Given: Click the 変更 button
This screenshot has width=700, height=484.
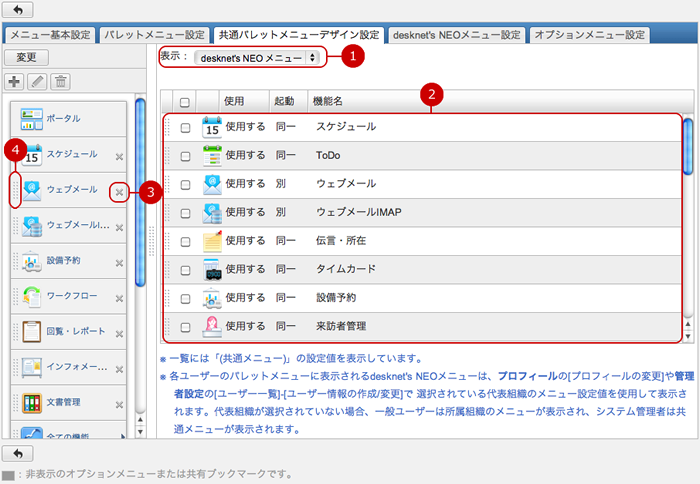Looking at the screenshot, I should pyautogui.click(x=26, y=58).
